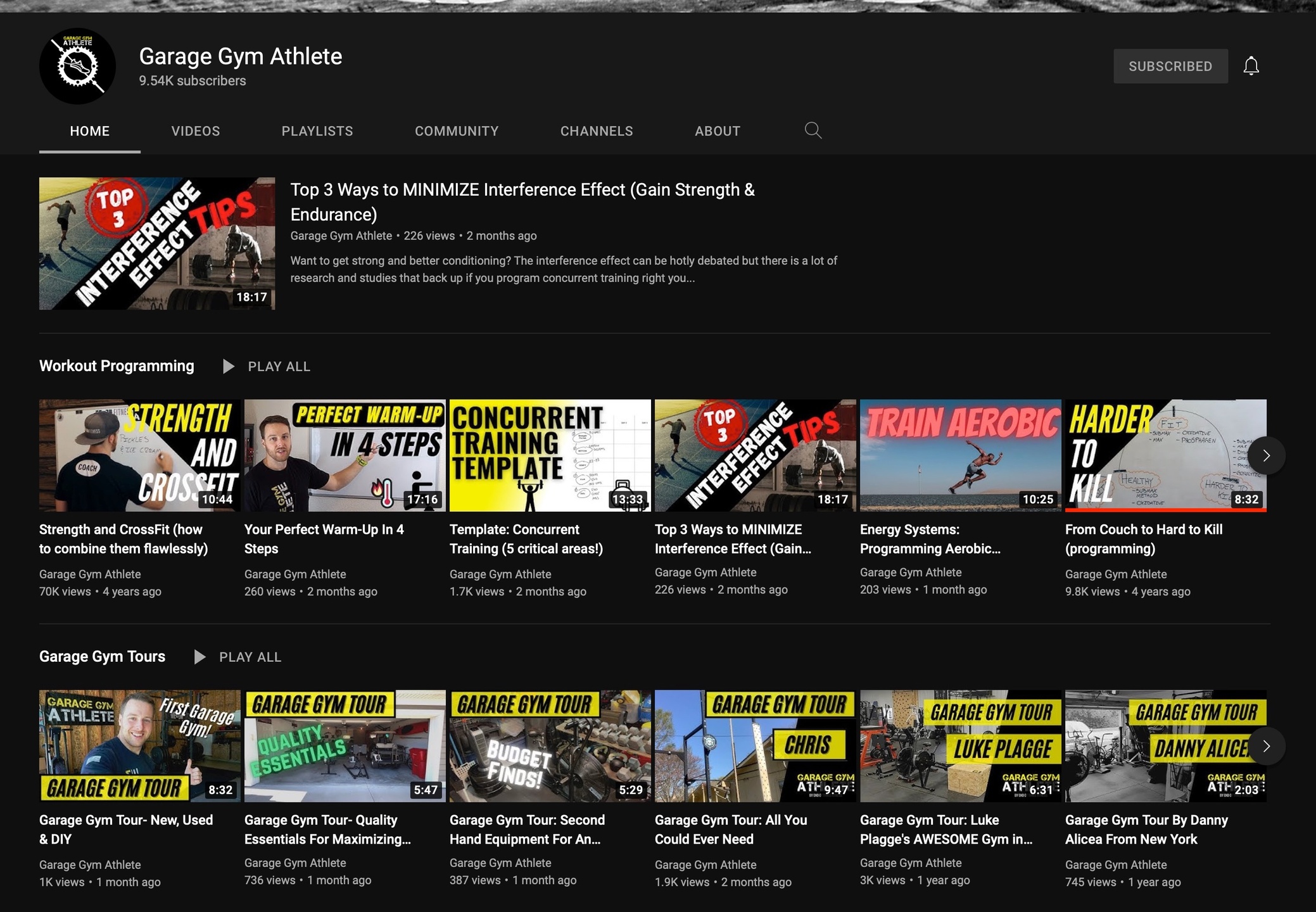The height and width of the screenshot is (912, 1316).
Task: Open Workout Programming playlist title link
Action: (x=117, y=366)
